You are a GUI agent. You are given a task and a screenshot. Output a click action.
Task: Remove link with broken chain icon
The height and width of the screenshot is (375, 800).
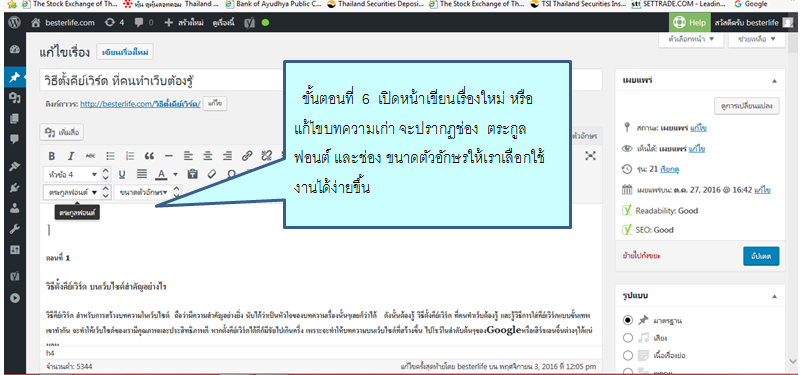(266, 156)
